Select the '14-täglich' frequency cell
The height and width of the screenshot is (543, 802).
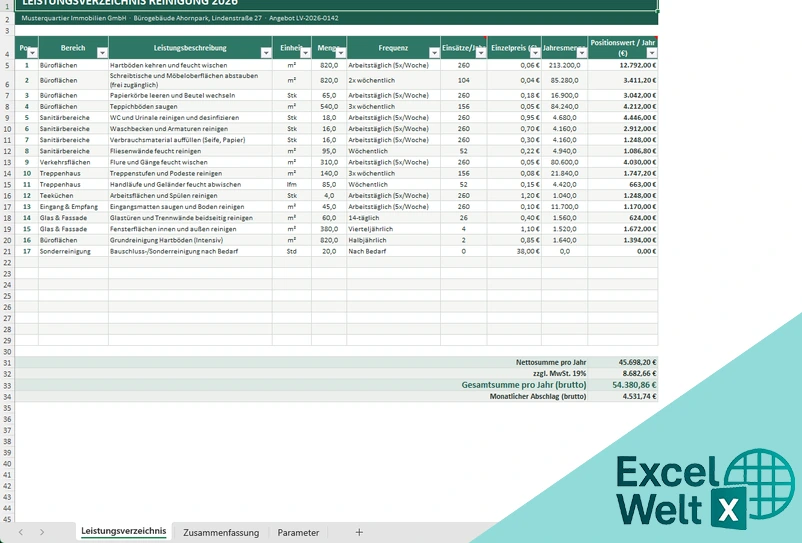[x=393, y=218]
